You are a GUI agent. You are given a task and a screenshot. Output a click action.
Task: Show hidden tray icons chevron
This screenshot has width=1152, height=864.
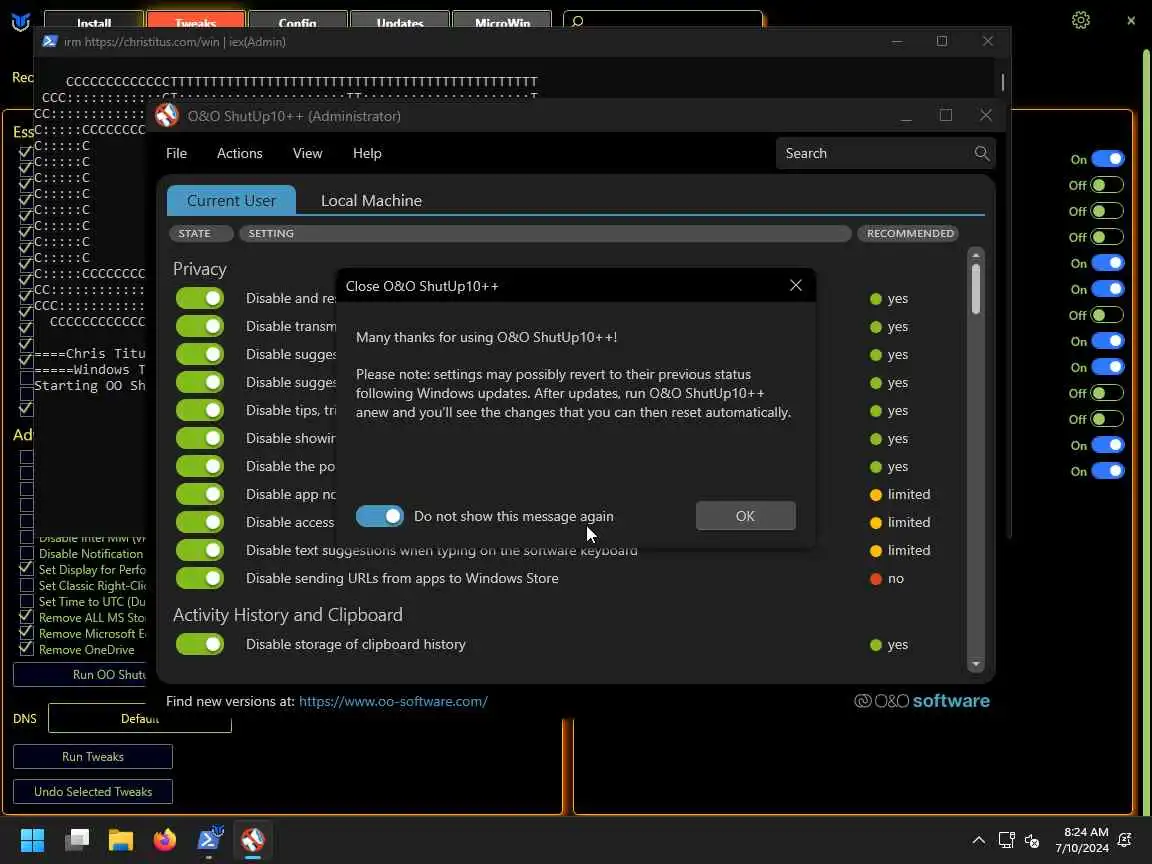(979, 840)
